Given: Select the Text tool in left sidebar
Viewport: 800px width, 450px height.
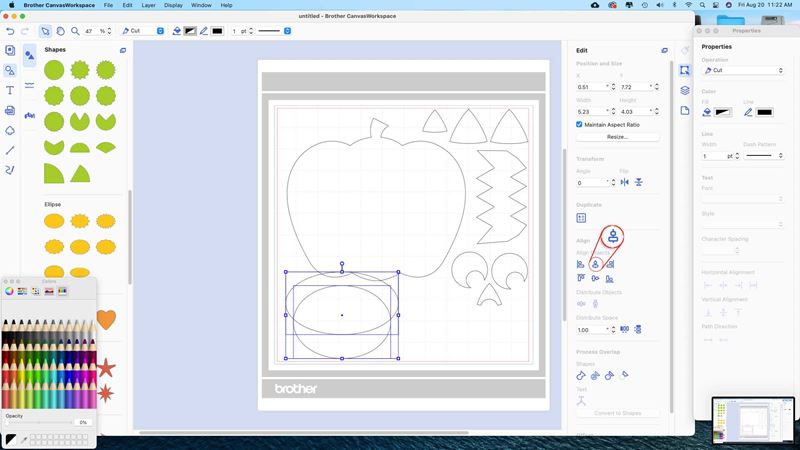Looking at the screenshot, I should [x=10, y=90].
